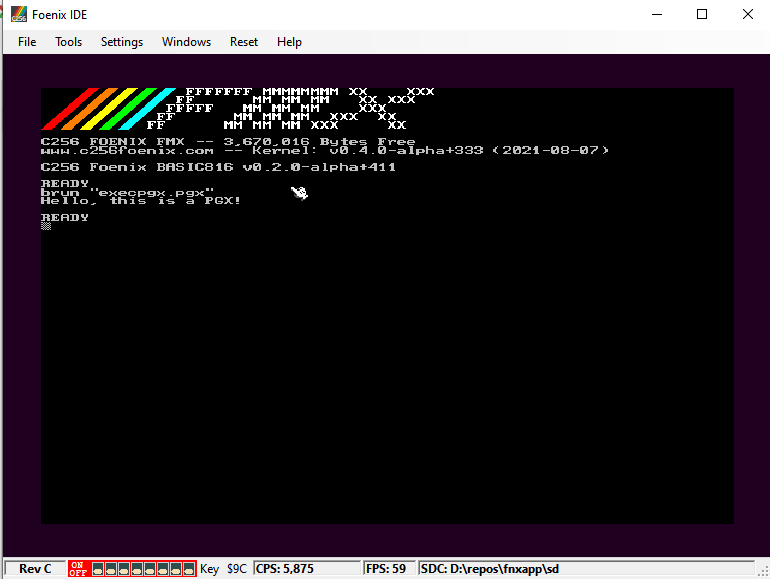Toggle the third DIP switch
This screenshot has width=770, height=579.
click(x=124, y=569)
